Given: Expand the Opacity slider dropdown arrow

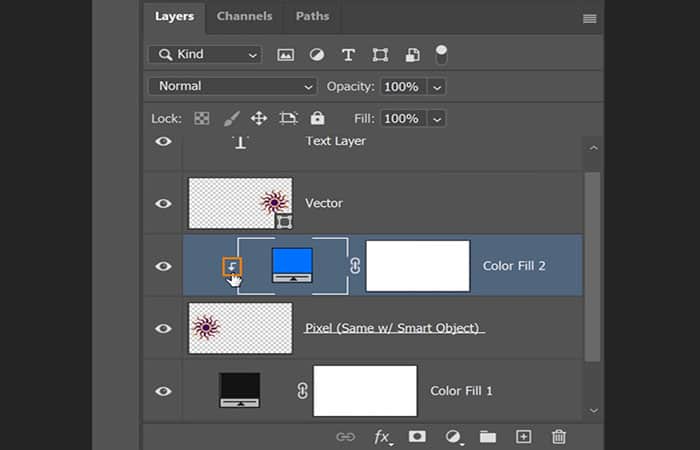Looking at the screenshot, I should tap(436, 87).
